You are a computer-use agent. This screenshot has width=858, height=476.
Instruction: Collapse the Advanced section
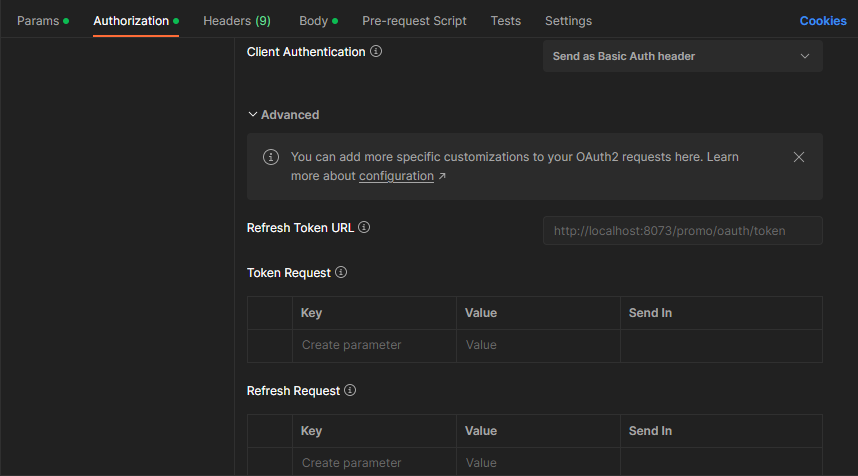pos(283,115)
